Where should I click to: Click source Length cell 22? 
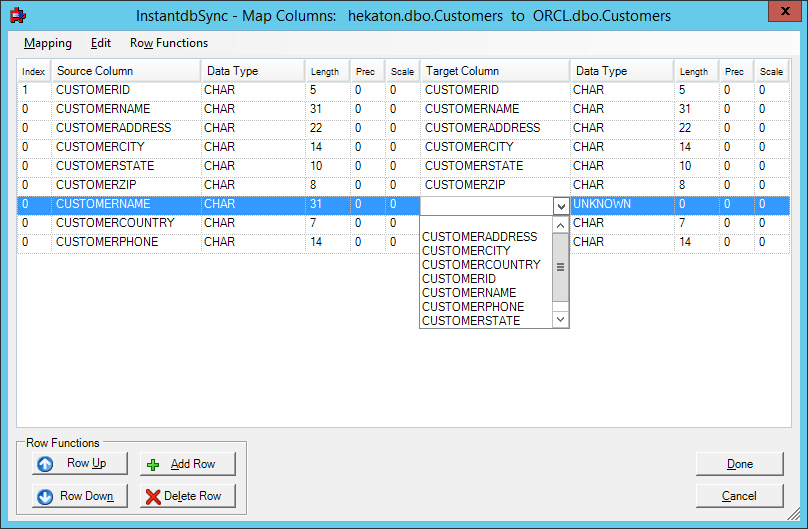[x=327, y=128]
